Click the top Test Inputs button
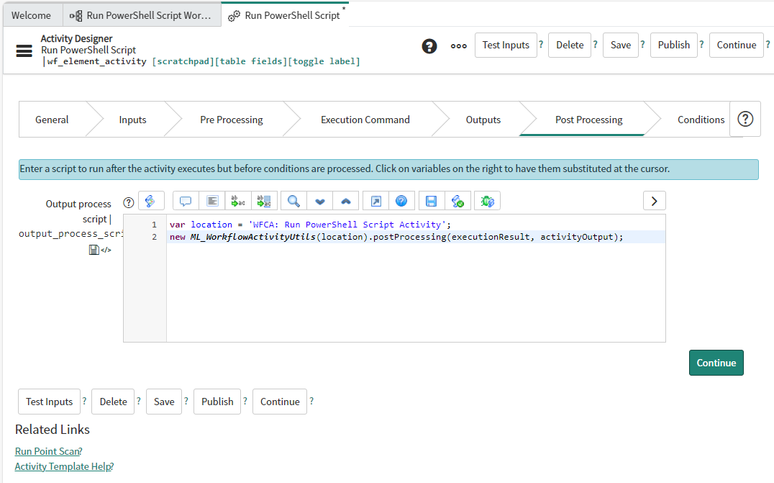774x483 pixels. (506, 45)
